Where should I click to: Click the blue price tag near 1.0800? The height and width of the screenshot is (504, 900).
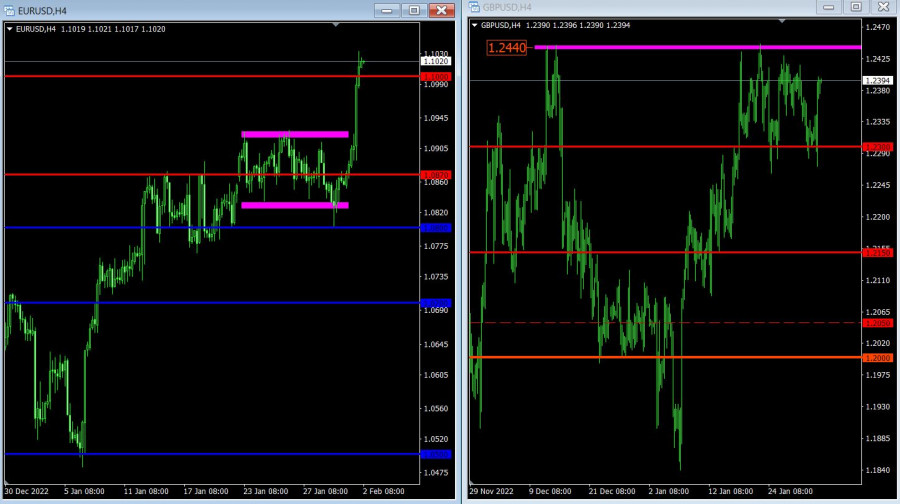point(436,228)
